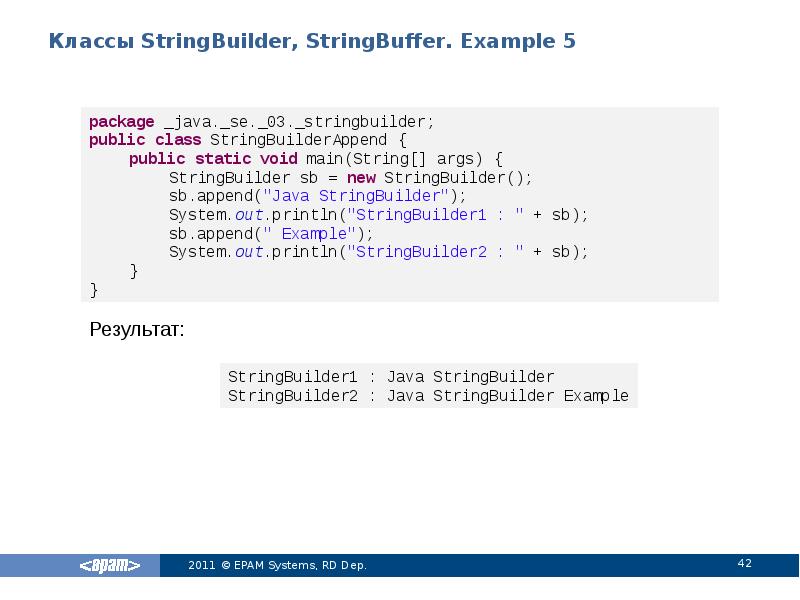Click the EPAM logo in the footer
The height and width of the screenshot is (600, 800).
110,566
